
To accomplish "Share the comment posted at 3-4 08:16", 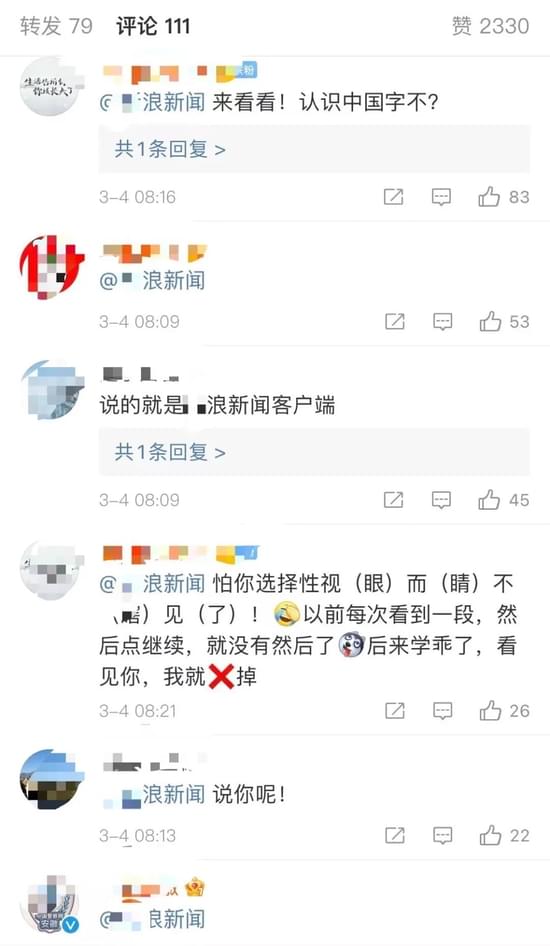I will point(393,197).
